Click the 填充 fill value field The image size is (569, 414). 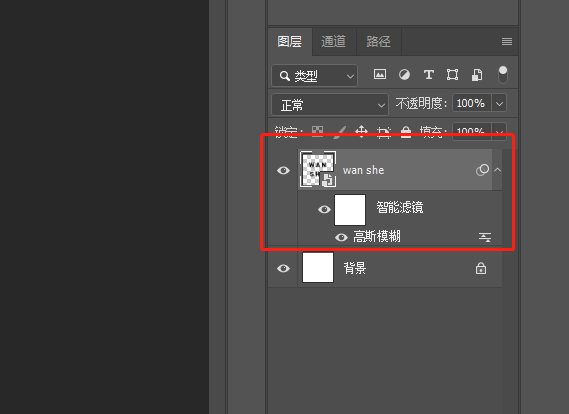[x=471, y=131]
